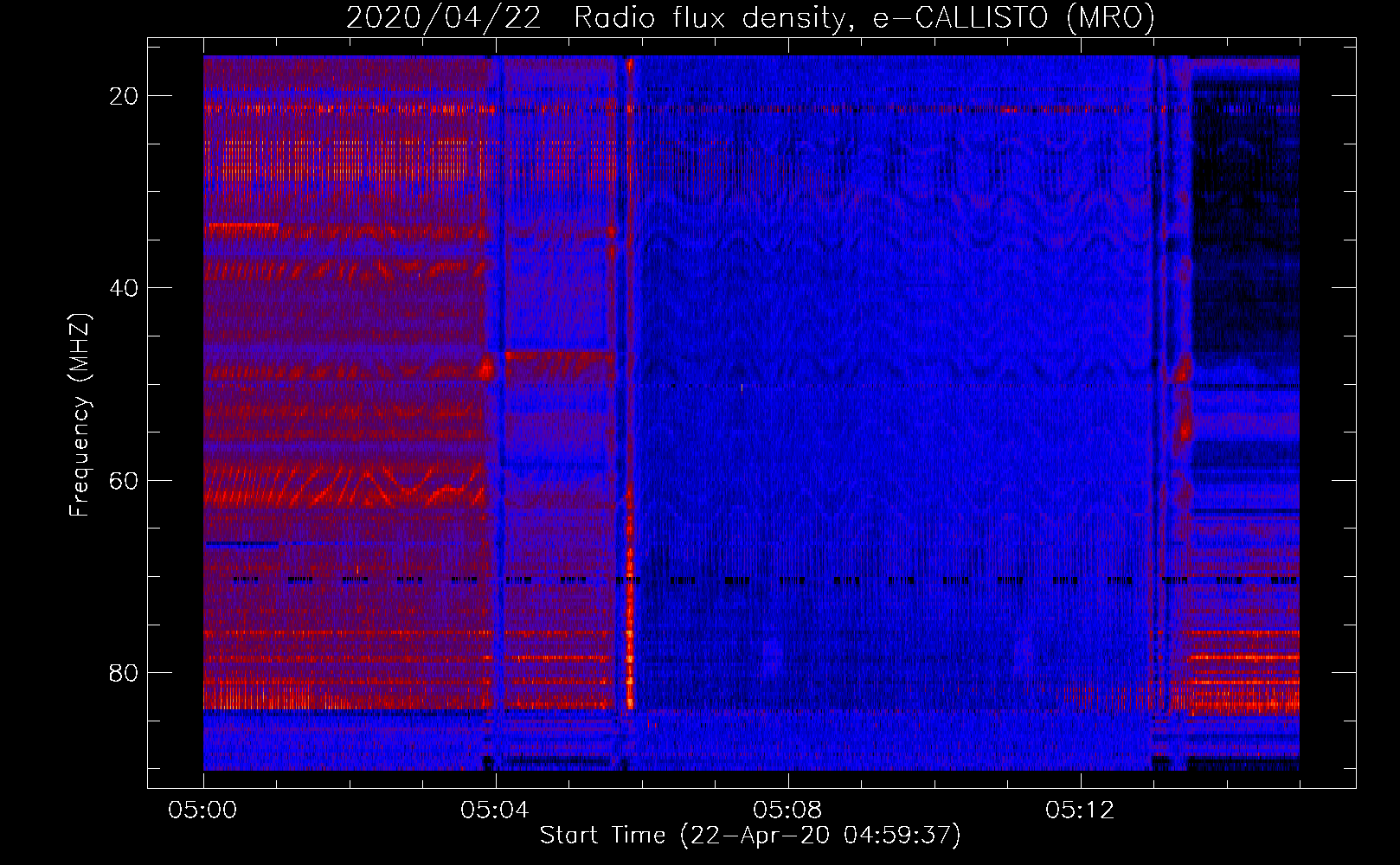The width and height of the screenshot is (1400, 865).
Task: Click the plot title '2020/04/22 Radio flux density'
Action: click(750, 17)
